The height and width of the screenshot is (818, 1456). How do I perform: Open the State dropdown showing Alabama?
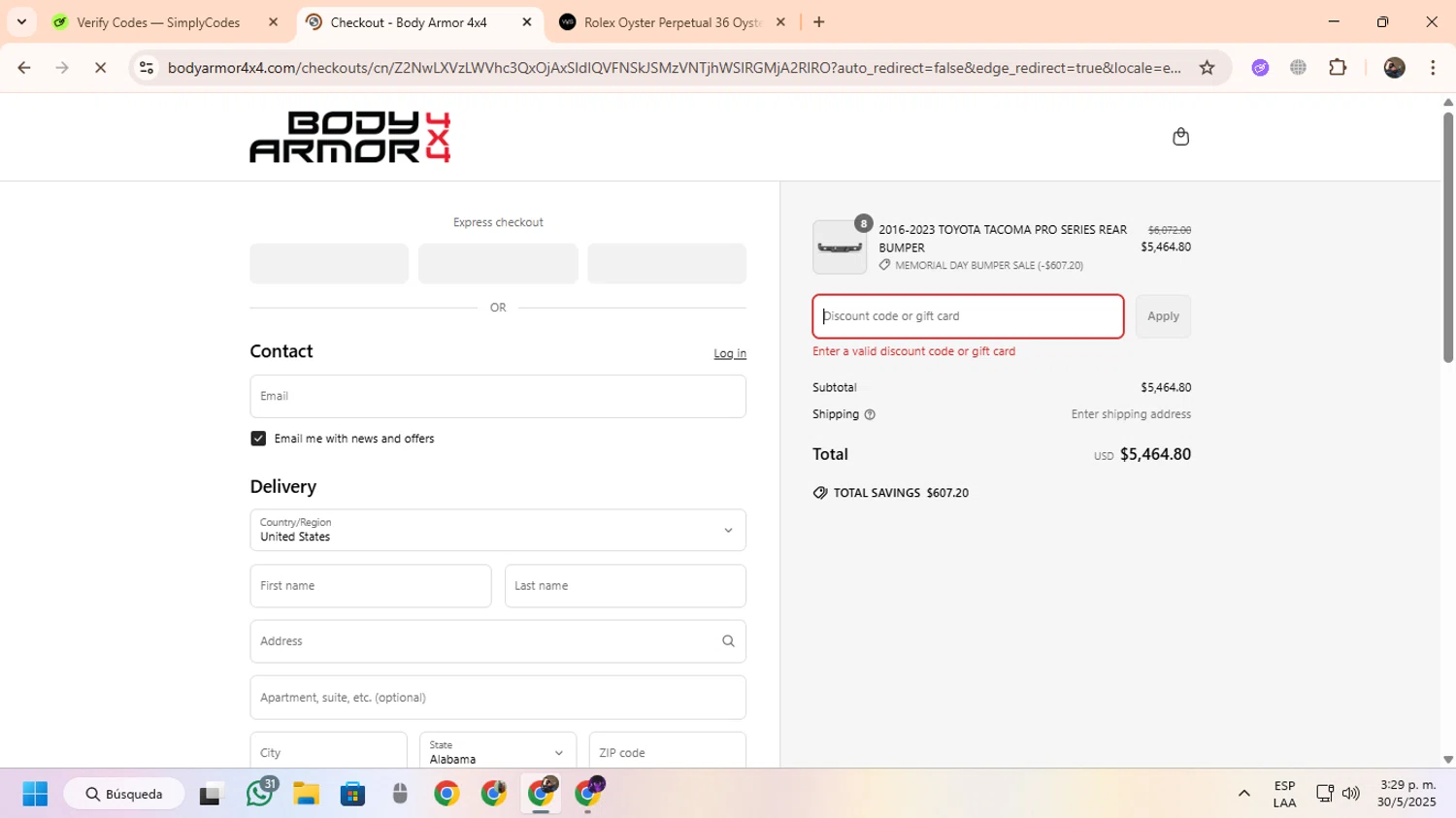tap(498, 752)
